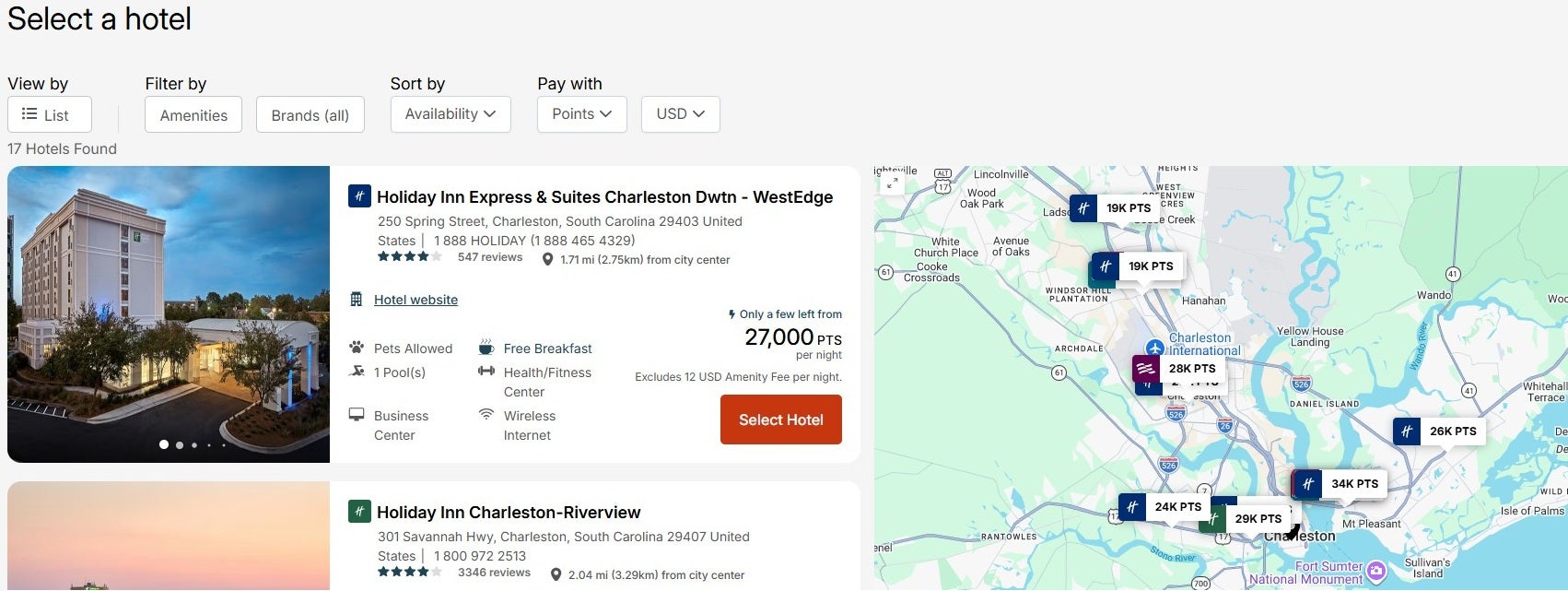Click the building icon beside Hotel website
1568x591 pixels.
355,299
